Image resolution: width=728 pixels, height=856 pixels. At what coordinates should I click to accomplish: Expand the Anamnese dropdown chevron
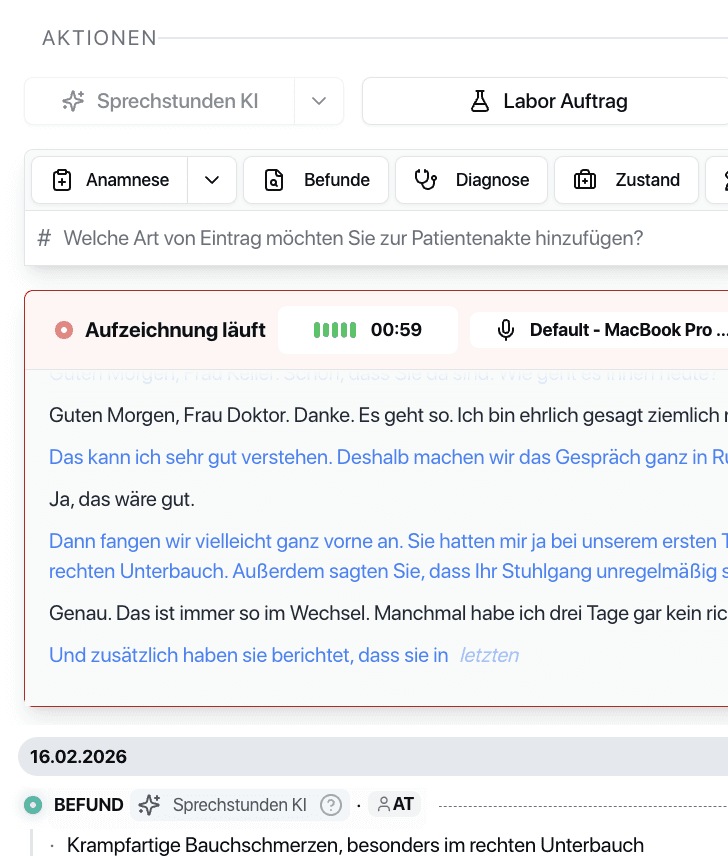[x=212, y=180]
